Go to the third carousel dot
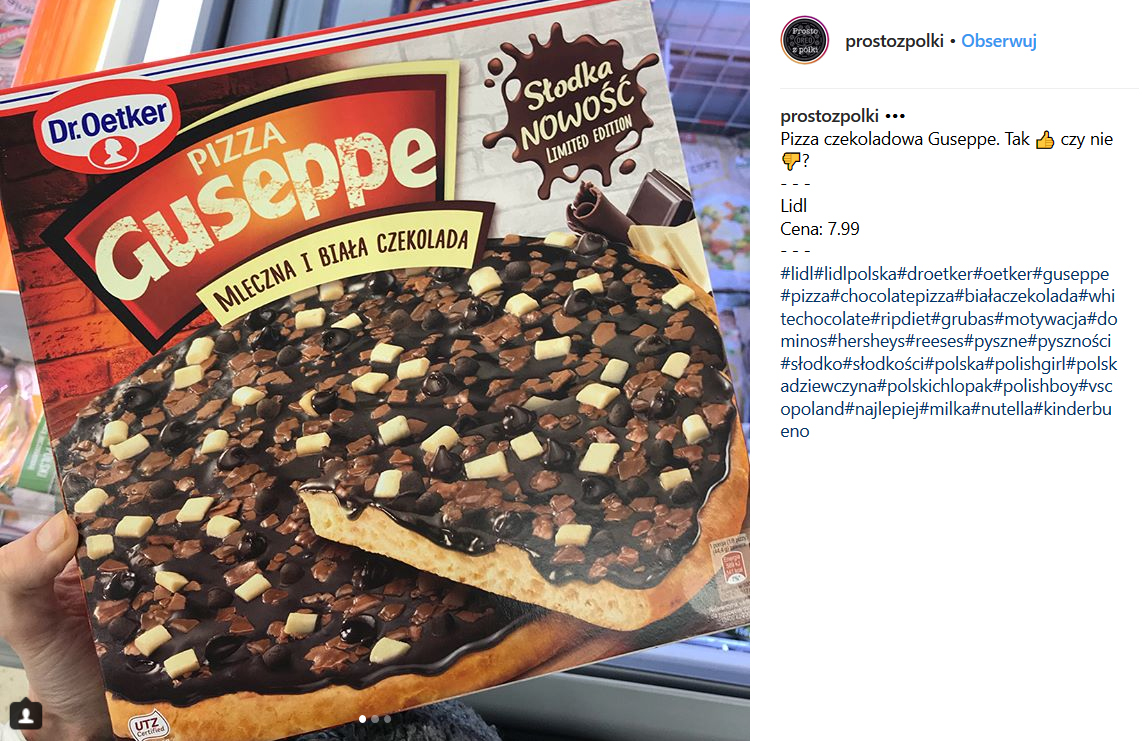 [x=387, y=719]
